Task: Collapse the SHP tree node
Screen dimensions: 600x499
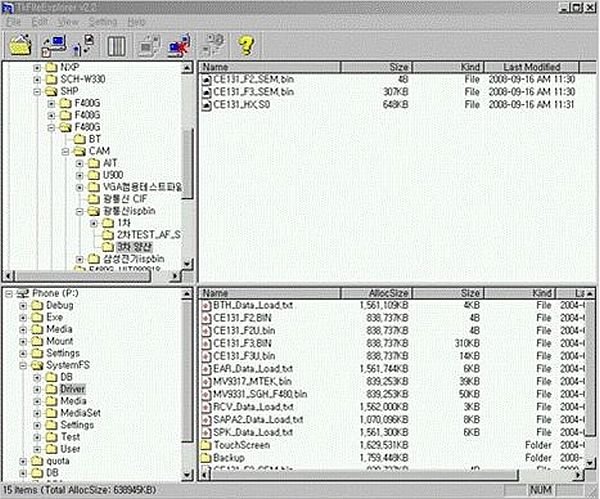Action: click(x=37, y=91)
